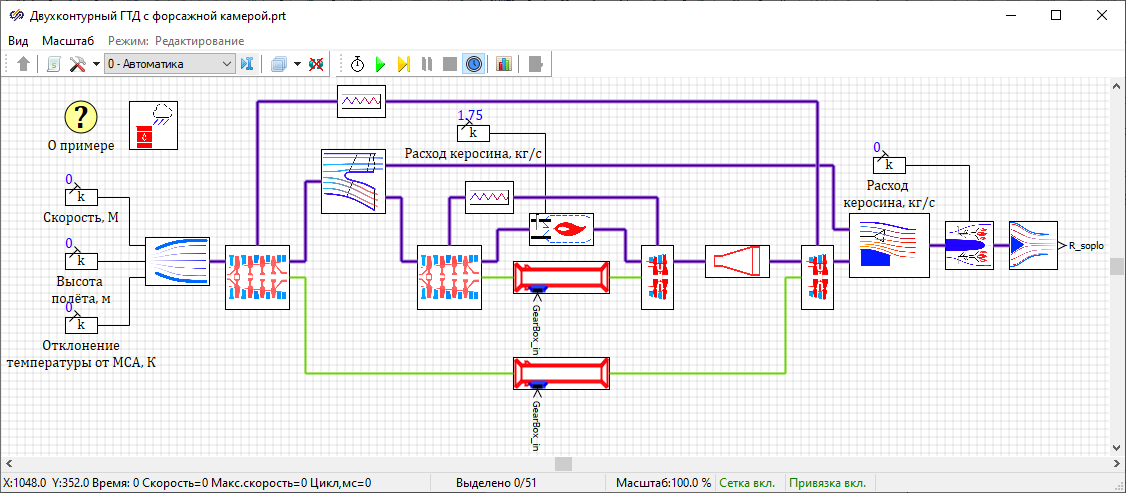Open the colored bar chart icon
This screenshot has height=493, width=1126.
coord(503,64)
